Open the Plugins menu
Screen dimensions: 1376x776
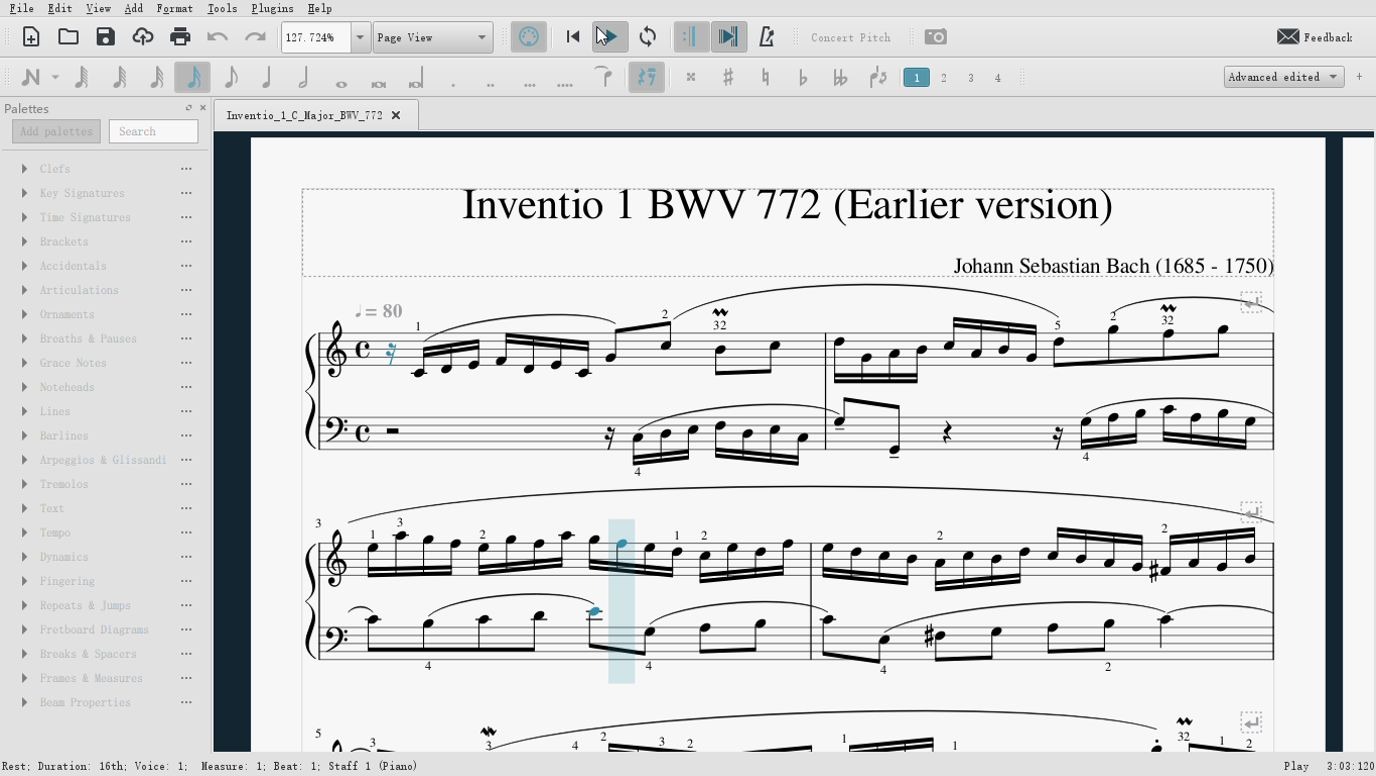pyautogui.click(x=272, y=8)
